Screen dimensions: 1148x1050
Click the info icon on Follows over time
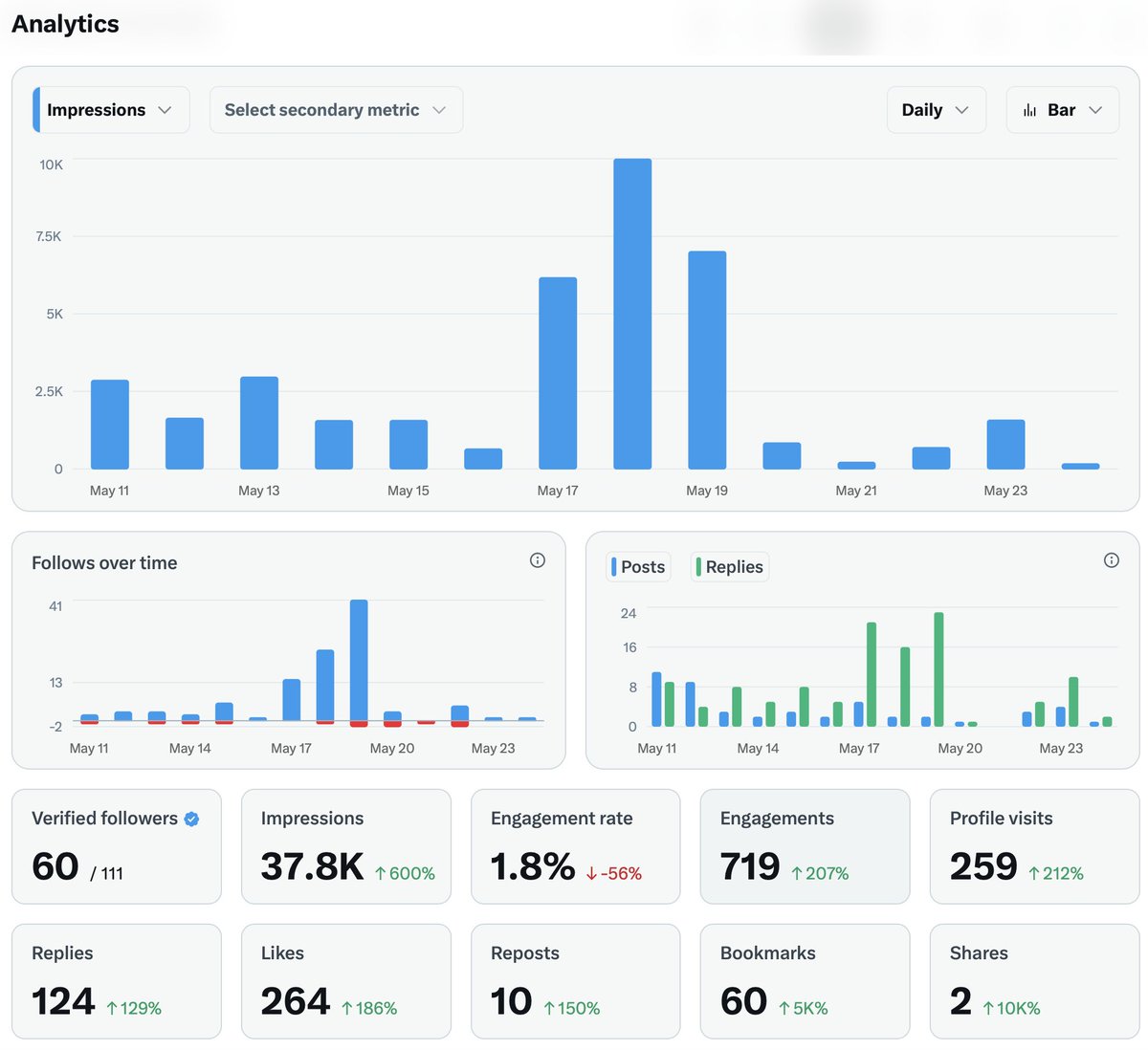[538, 560]
